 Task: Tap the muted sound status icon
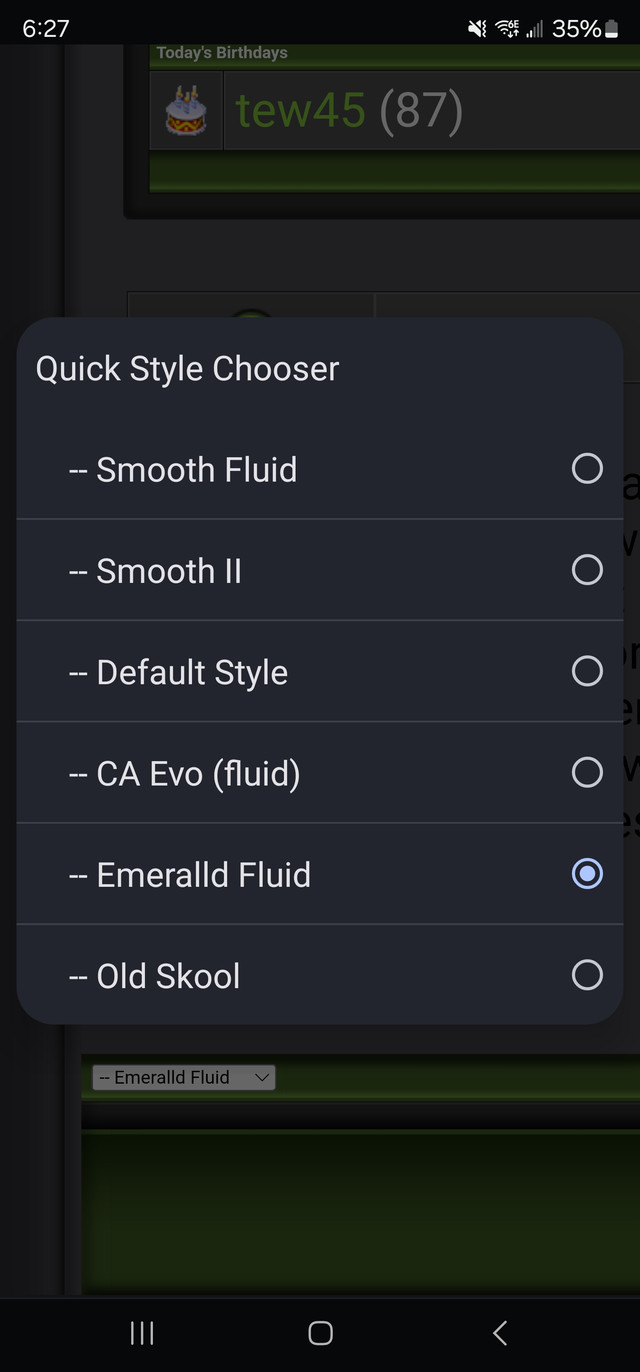point(477,30)
